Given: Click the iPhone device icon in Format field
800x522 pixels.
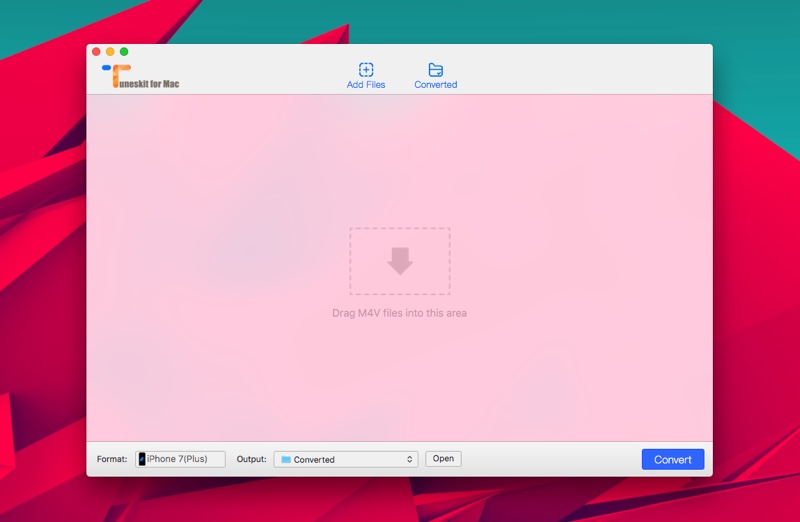Looking at the screenshot, I should pyautogui.click(x=142, y=459).
